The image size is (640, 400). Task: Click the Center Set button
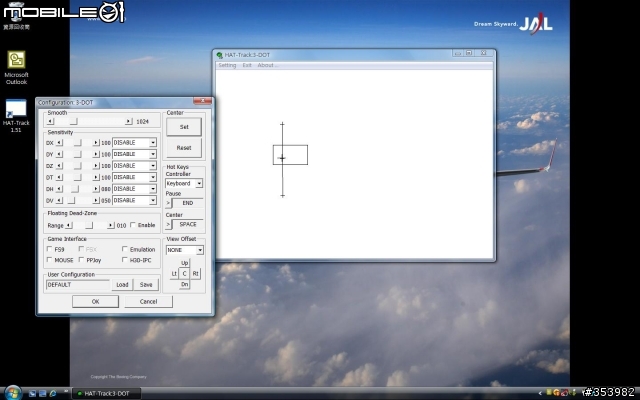click(184, 127)
